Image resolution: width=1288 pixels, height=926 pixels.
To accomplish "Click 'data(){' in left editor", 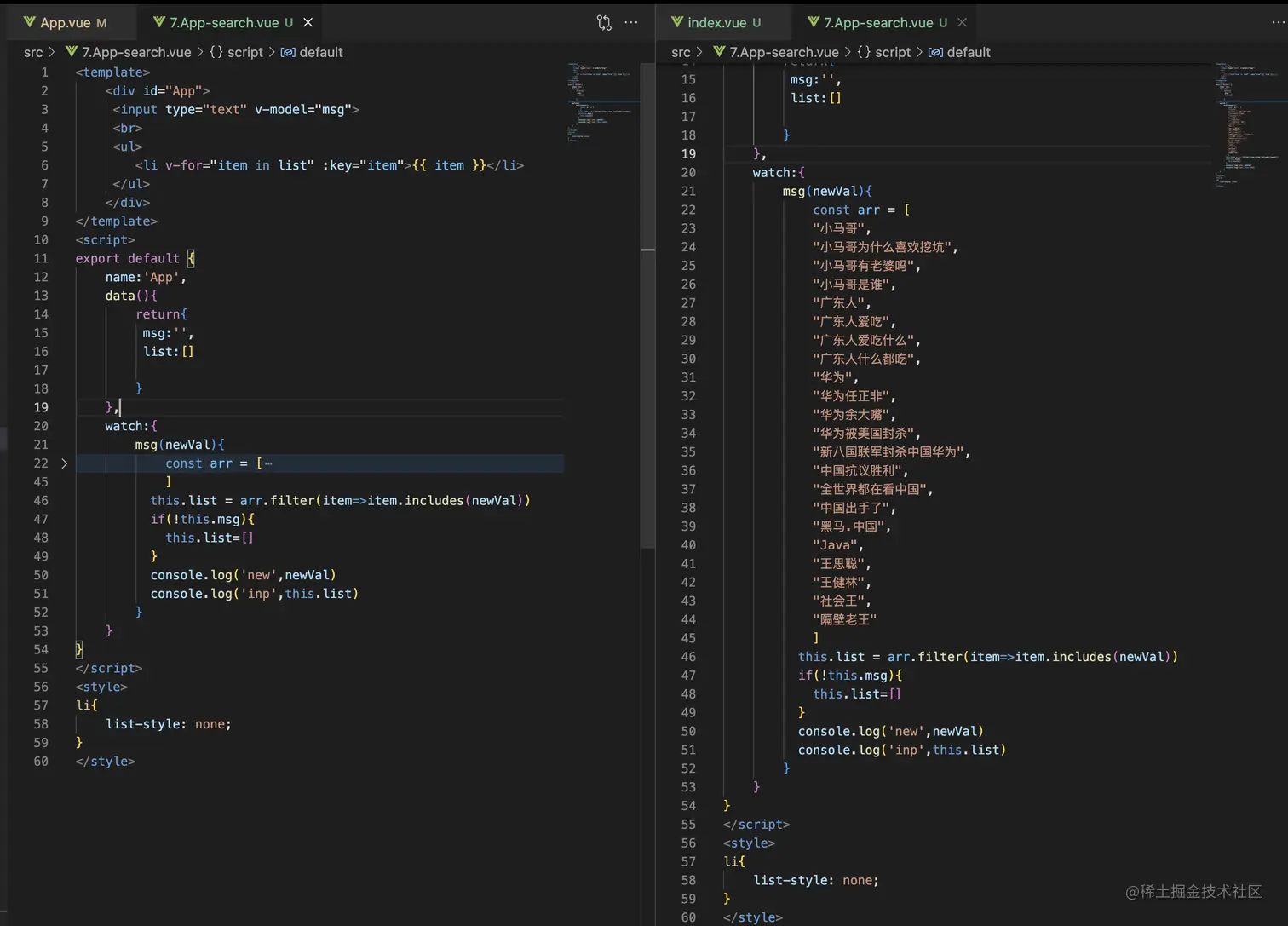I will pyautogui.click(x=131, y=296).
